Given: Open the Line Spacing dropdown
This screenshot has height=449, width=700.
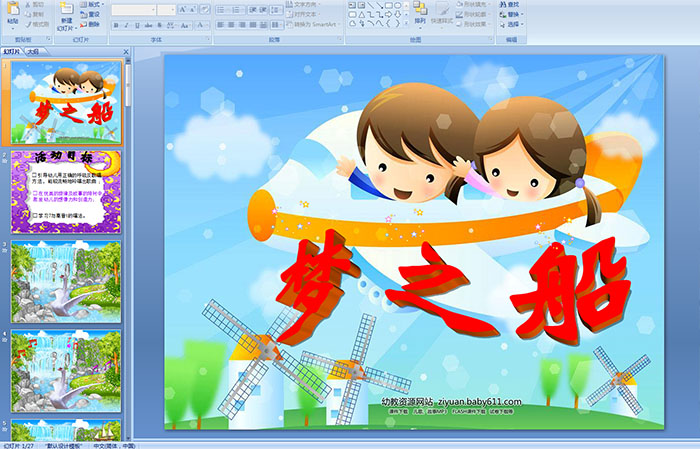Looking at the screenshot, I should (x=277, y=9).
